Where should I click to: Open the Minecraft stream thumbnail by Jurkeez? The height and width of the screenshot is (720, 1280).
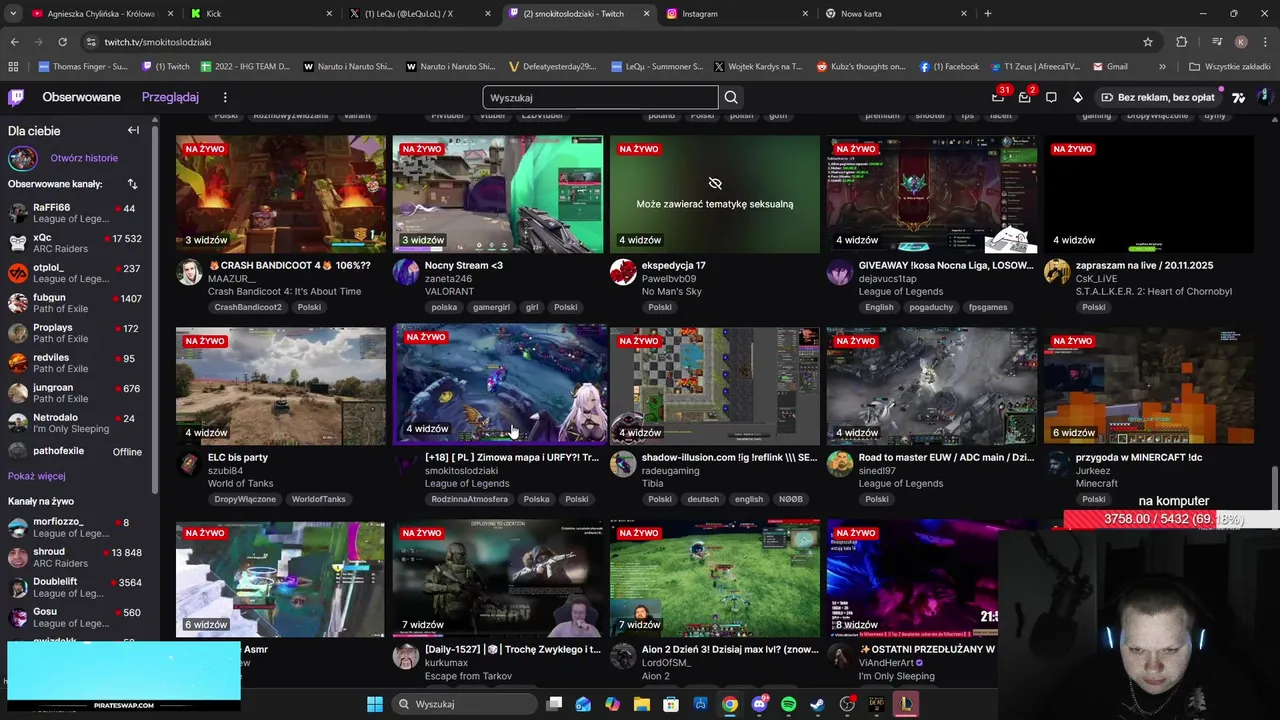point(1149,386)
